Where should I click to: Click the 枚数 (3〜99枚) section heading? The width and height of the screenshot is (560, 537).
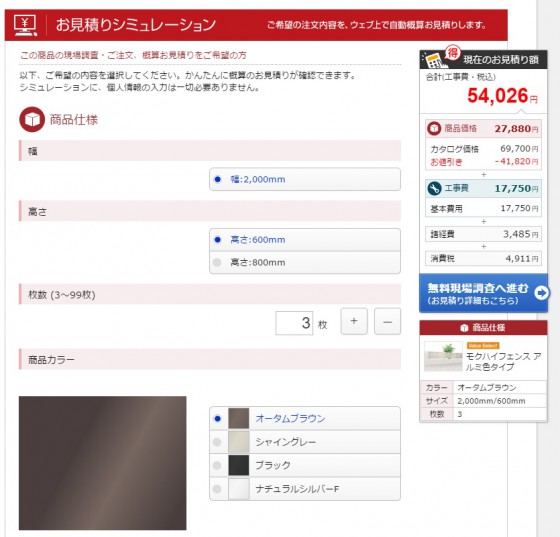click(x=210, y=295)
